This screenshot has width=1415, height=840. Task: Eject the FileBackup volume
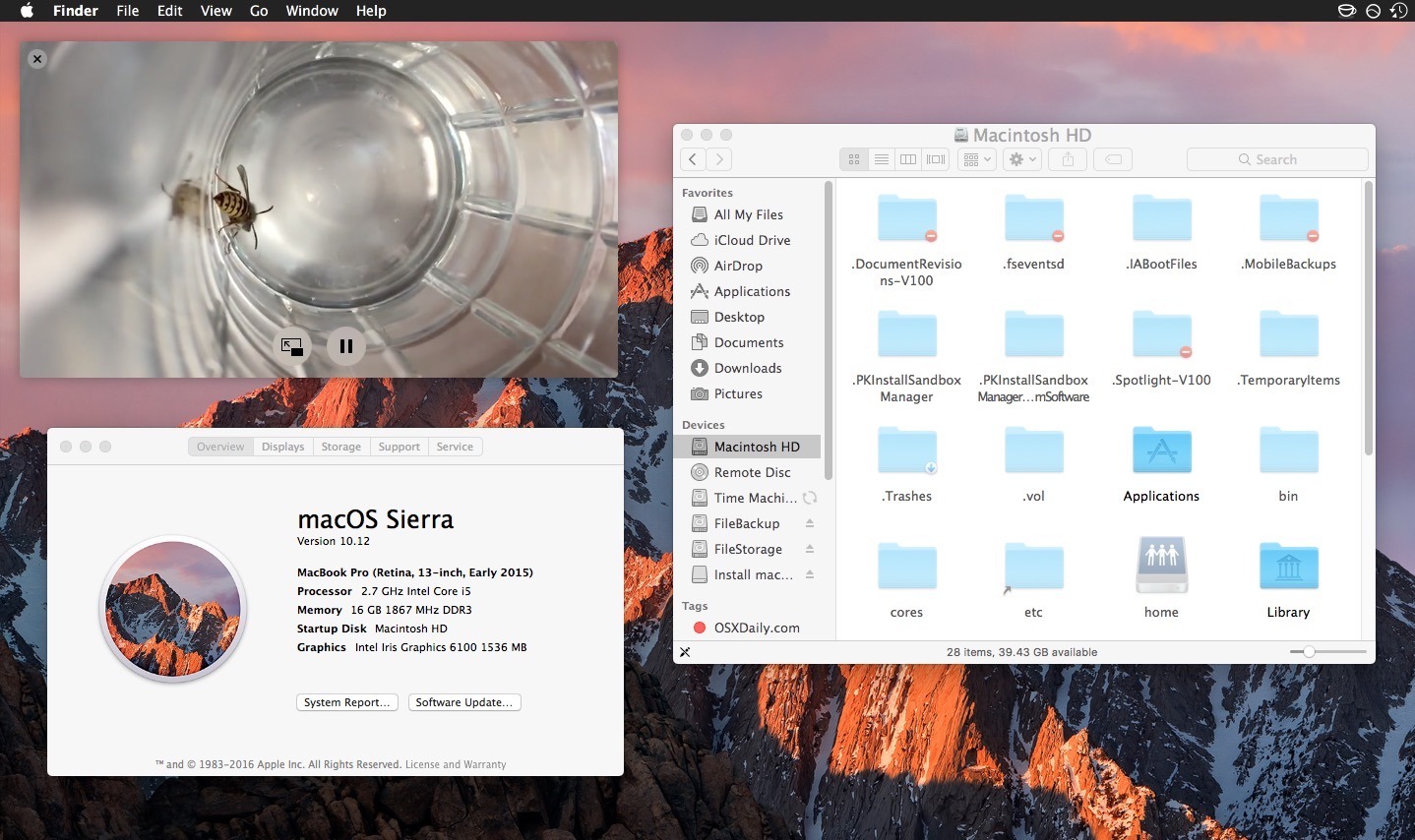tap(810, 523)
